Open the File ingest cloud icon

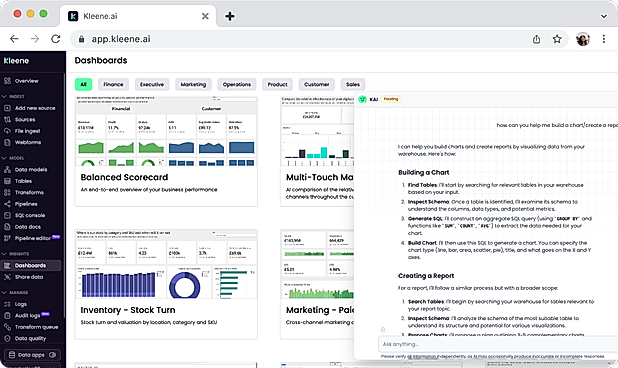(7, 131)
